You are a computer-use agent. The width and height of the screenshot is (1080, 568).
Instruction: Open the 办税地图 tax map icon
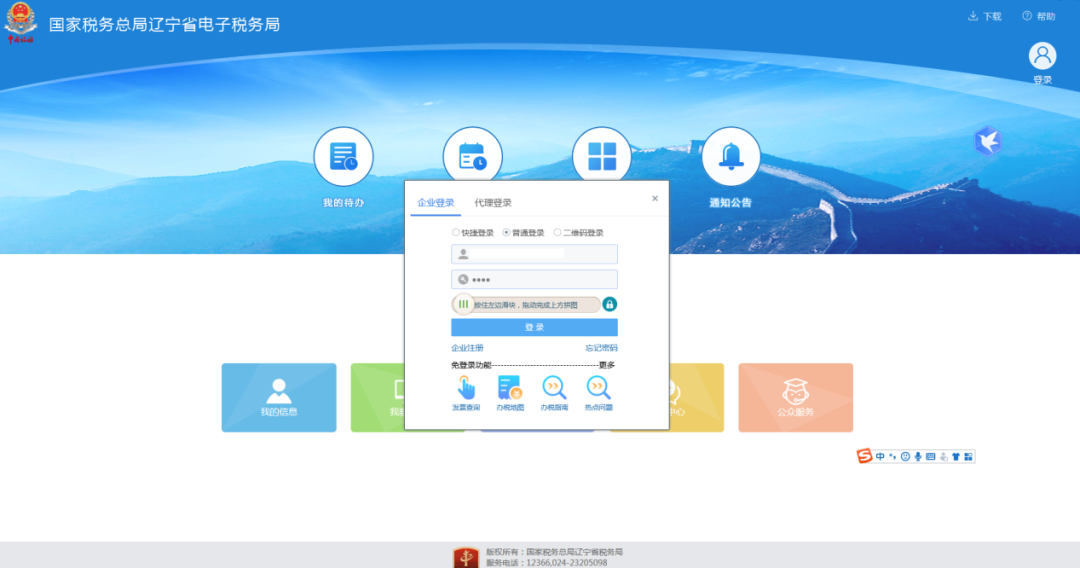coord(510,388)
